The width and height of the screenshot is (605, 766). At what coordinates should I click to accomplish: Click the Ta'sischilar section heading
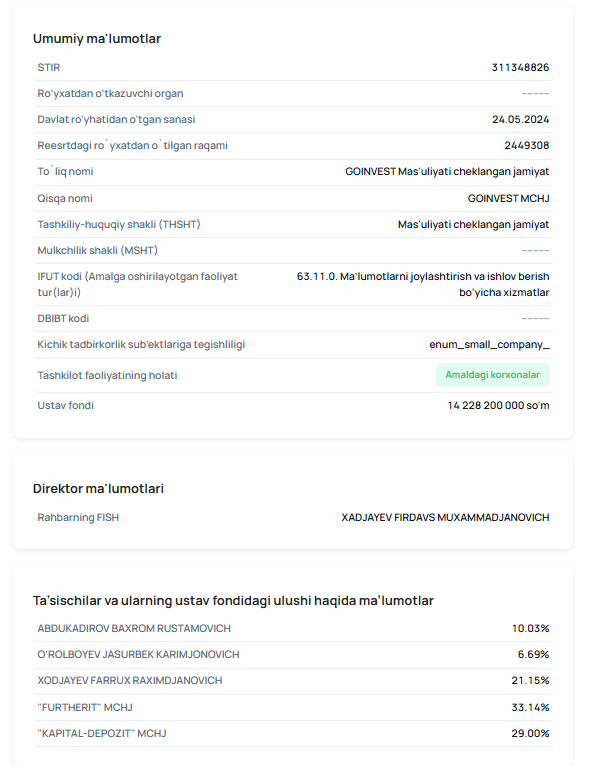(233, 600)
